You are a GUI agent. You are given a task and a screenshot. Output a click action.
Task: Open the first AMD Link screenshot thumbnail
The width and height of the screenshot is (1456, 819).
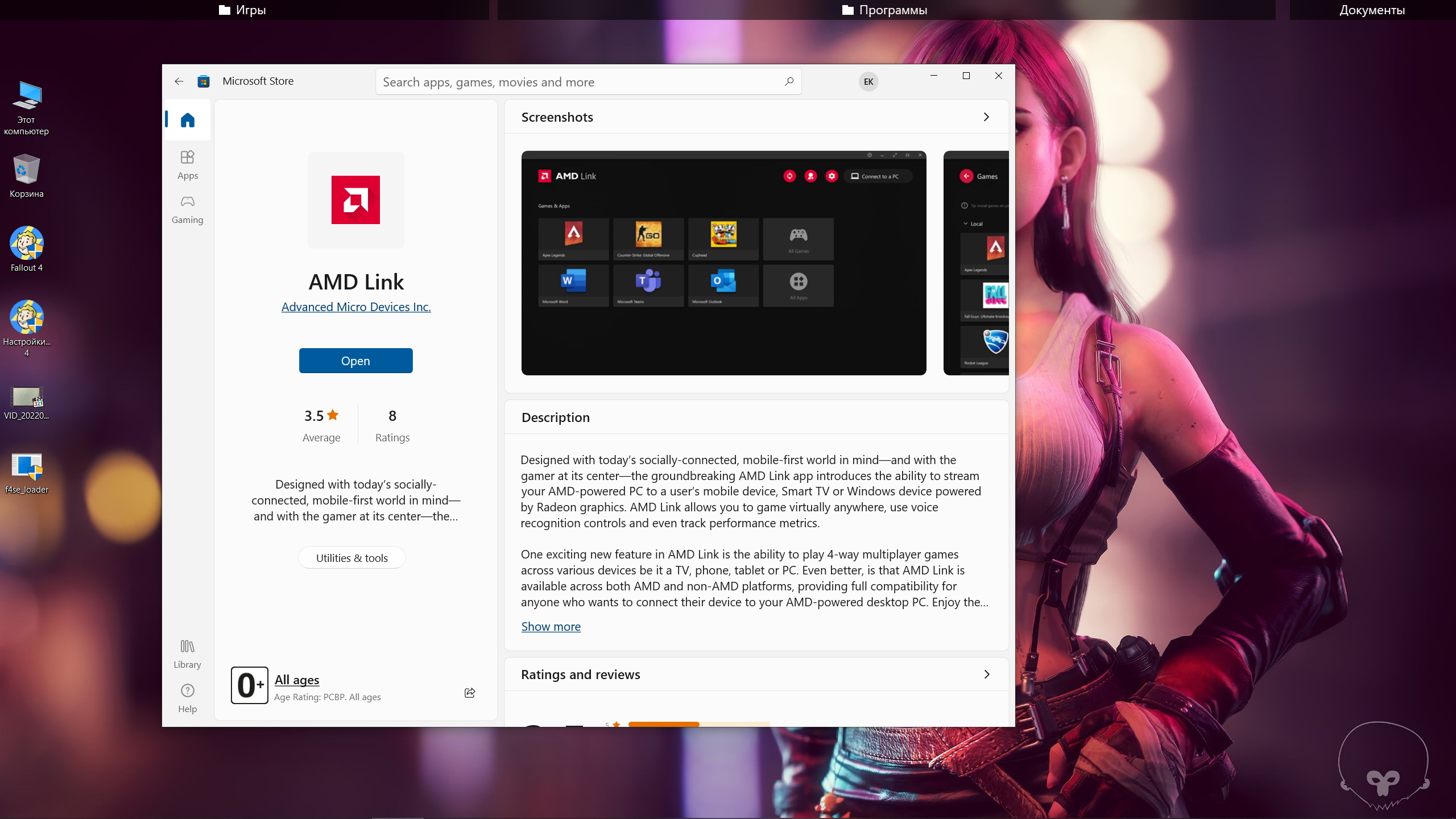coord(723,263)
